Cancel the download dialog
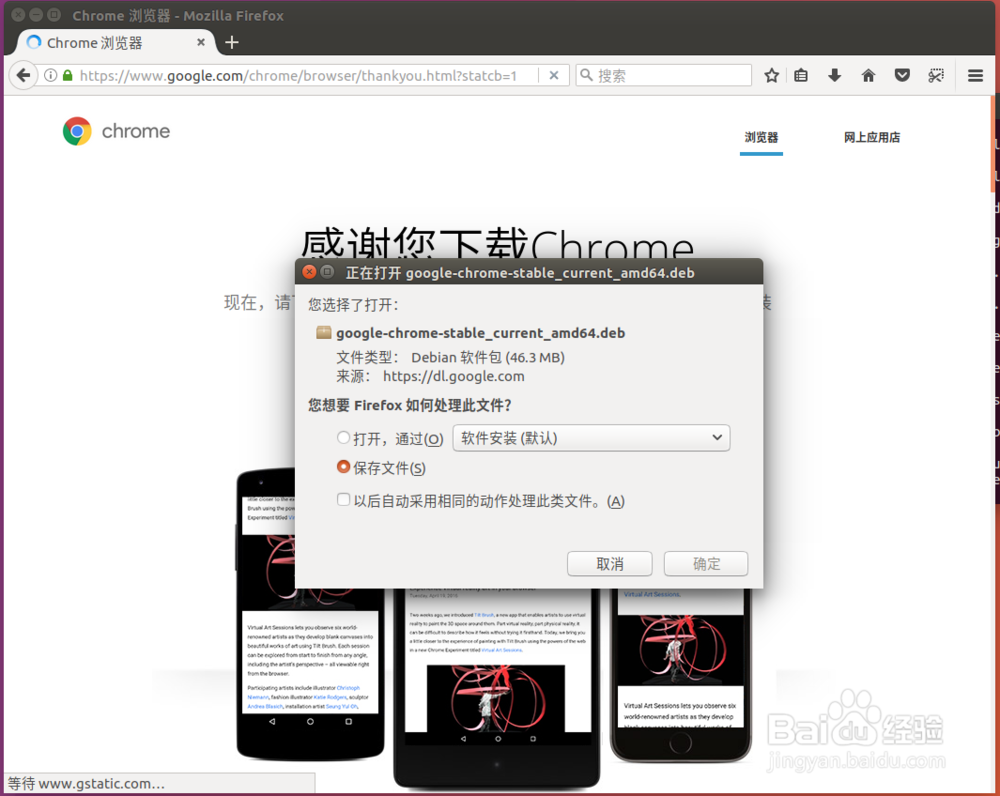1000x796 pixels. 609,563
